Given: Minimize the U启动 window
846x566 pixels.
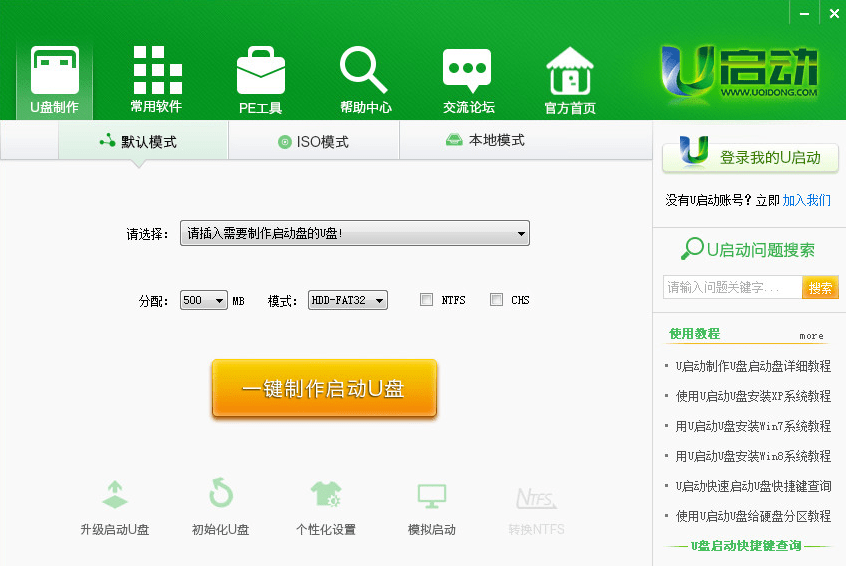Looking at the screenshot, I should point(804,13).
